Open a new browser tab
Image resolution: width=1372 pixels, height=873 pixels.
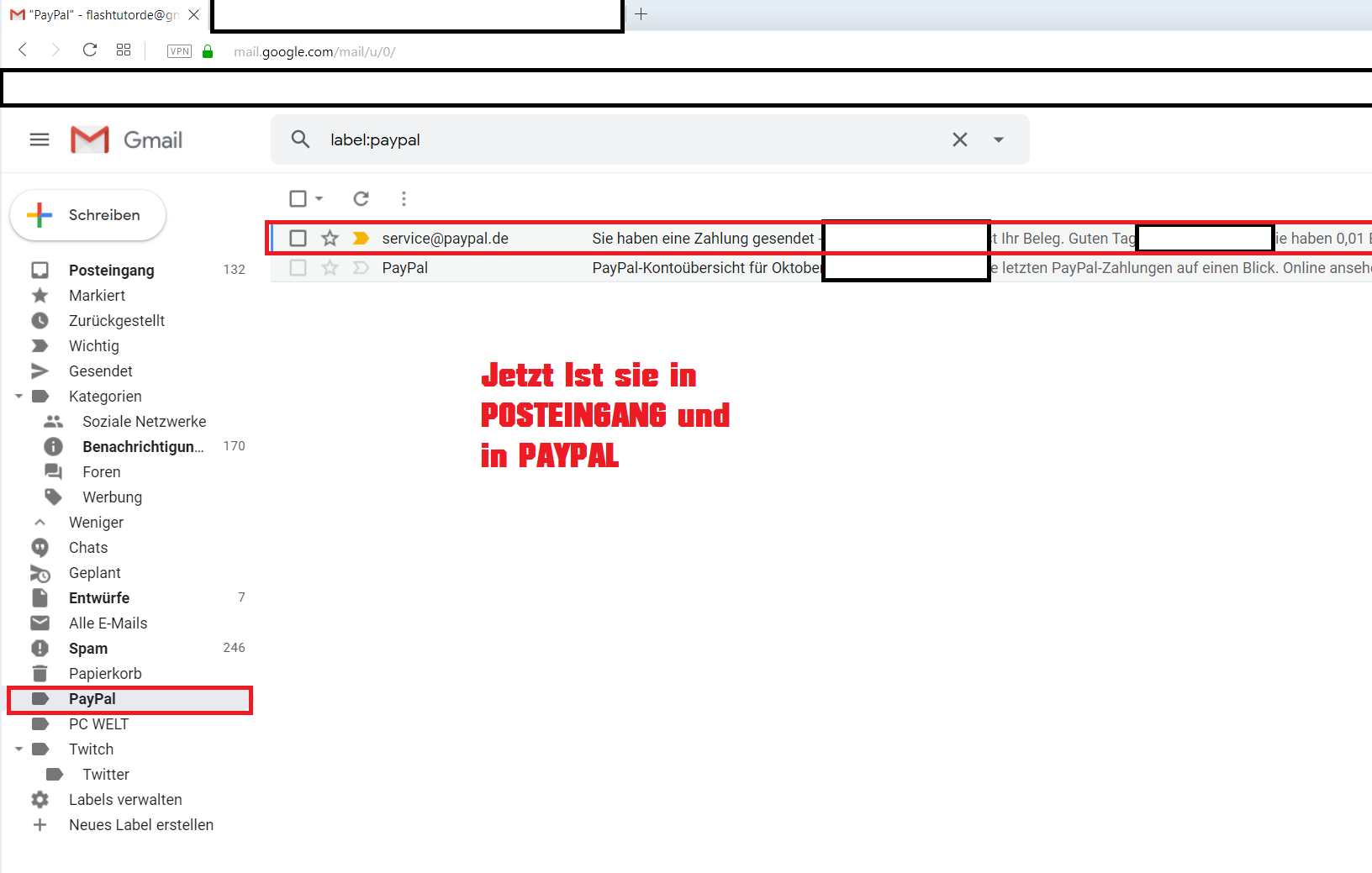[x=641, y=13]
